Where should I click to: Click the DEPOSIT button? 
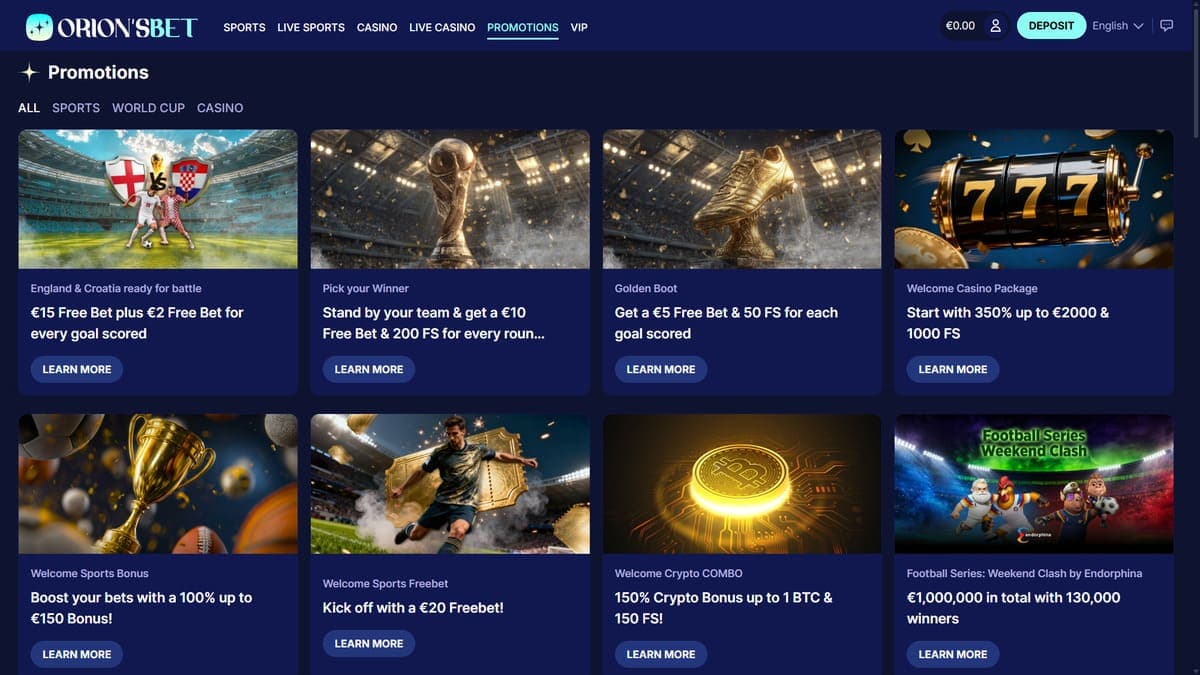tap(1051, 26)
